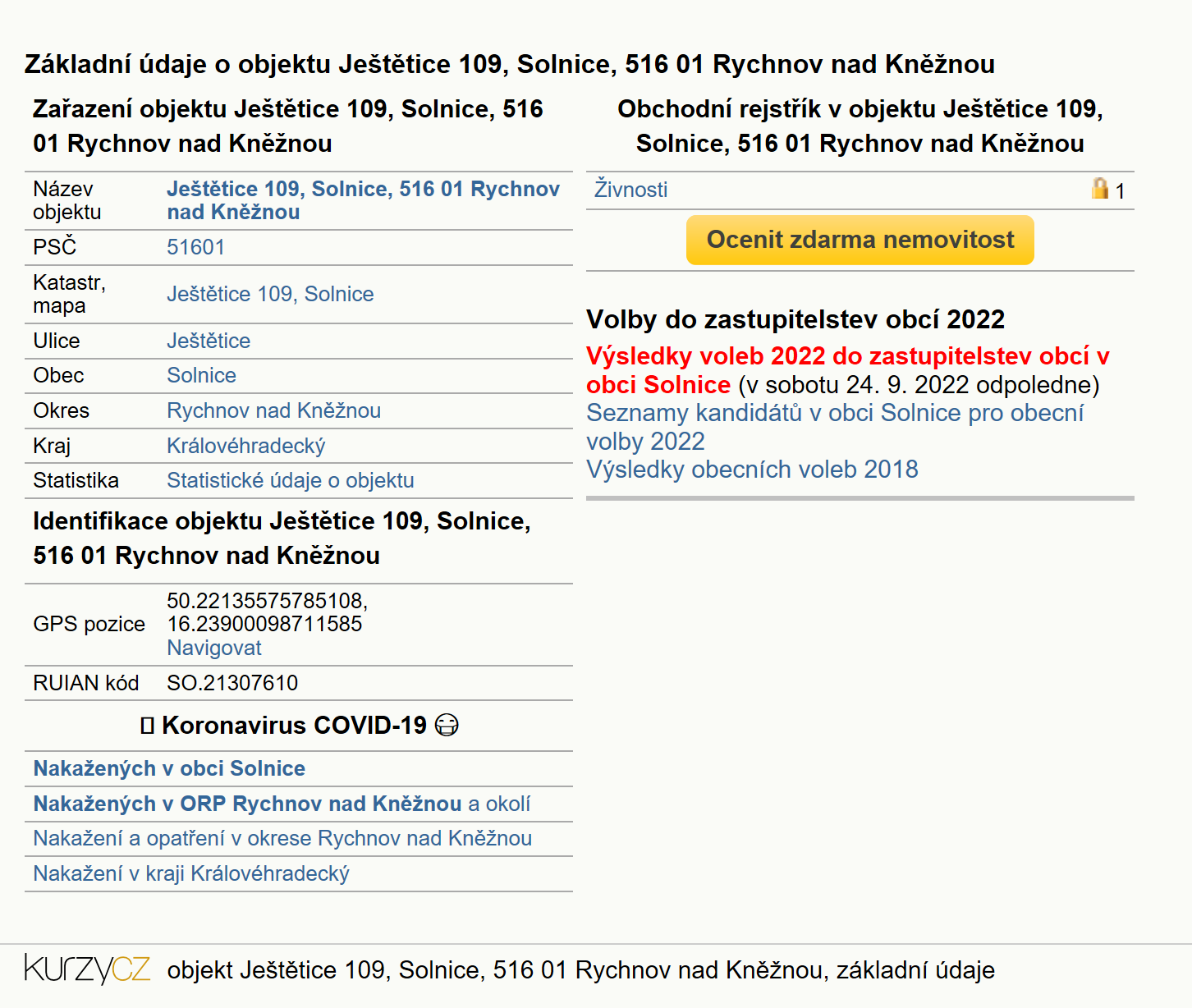Open Nakažení v kraji Královéhradecký

coord(191,873)
